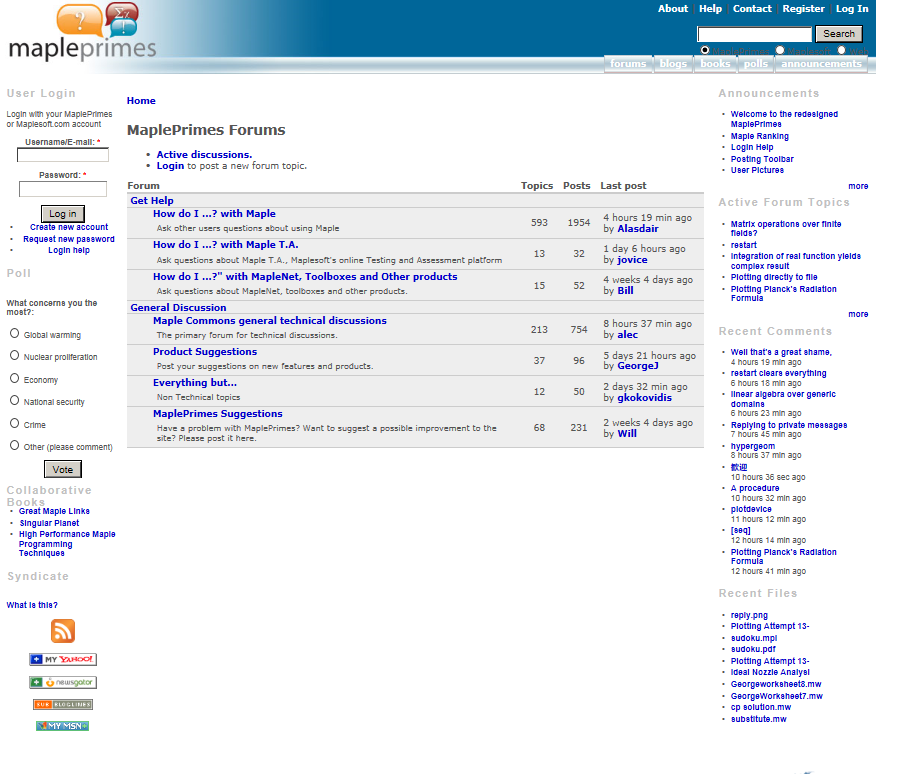The height and width of the screenshot is (774, 921).
Task: Subscribe with the Newsgator badge
Action: point(63,682)
